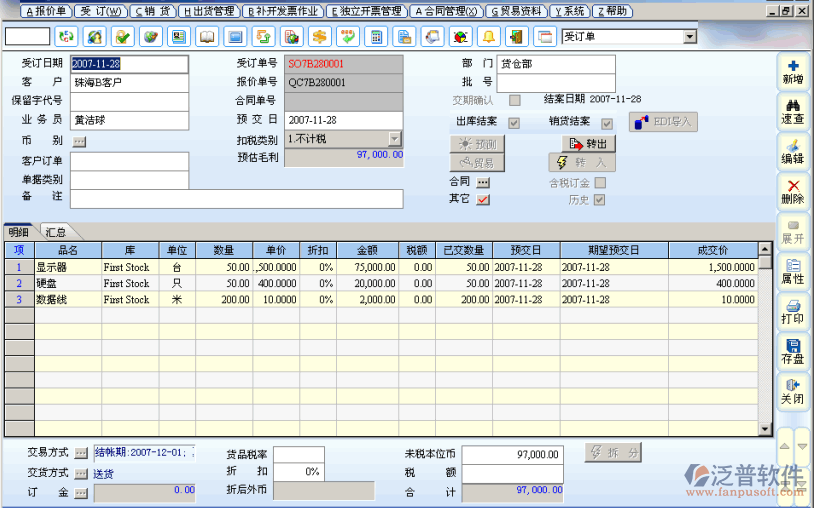Click the 速查 (Quick search) binoculars icon
Image resolution: width=814 pixels, height=508 pixels.
click(792, 111)
